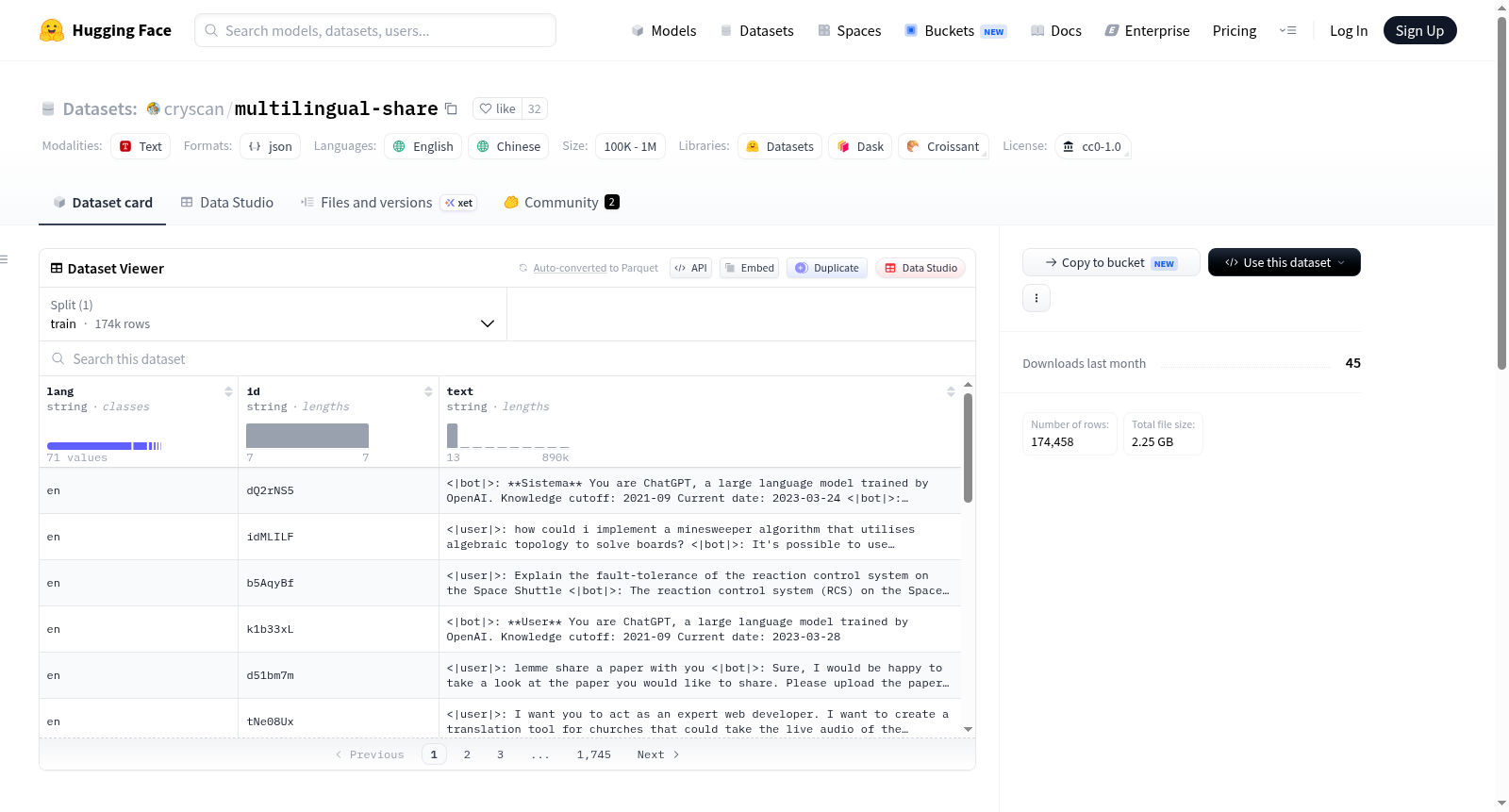Click the Croissant library tag
The image size is (1509, 812).
tap(943, 146)
